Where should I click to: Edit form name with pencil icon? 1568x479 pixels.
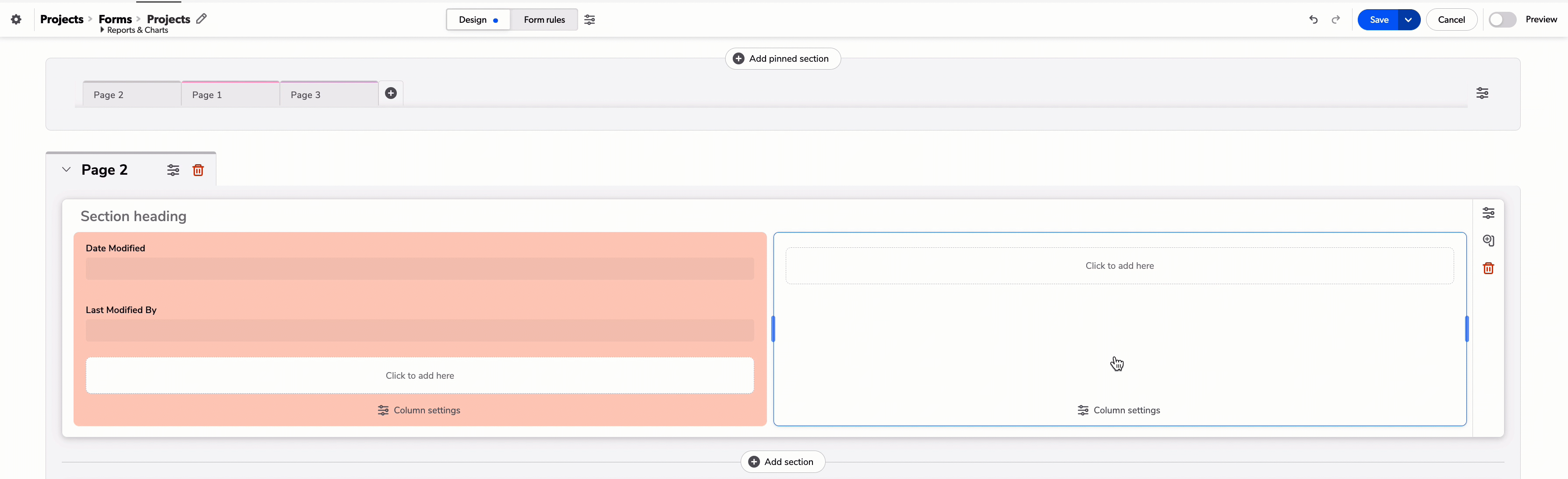pyautogui.click(x=201, y=19)
